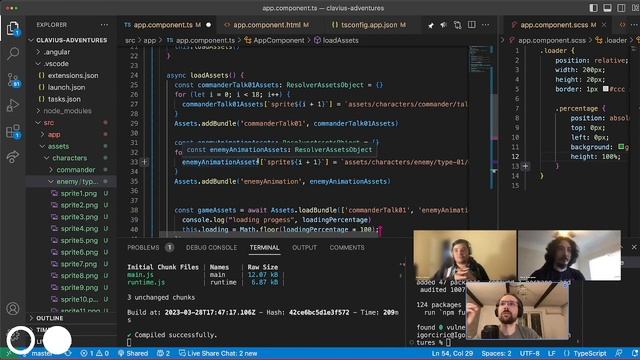Image resolution: width=640 pixels, height=360 pixels.
Task: Click the feedback icon in status bar
Action: point(619,353)
